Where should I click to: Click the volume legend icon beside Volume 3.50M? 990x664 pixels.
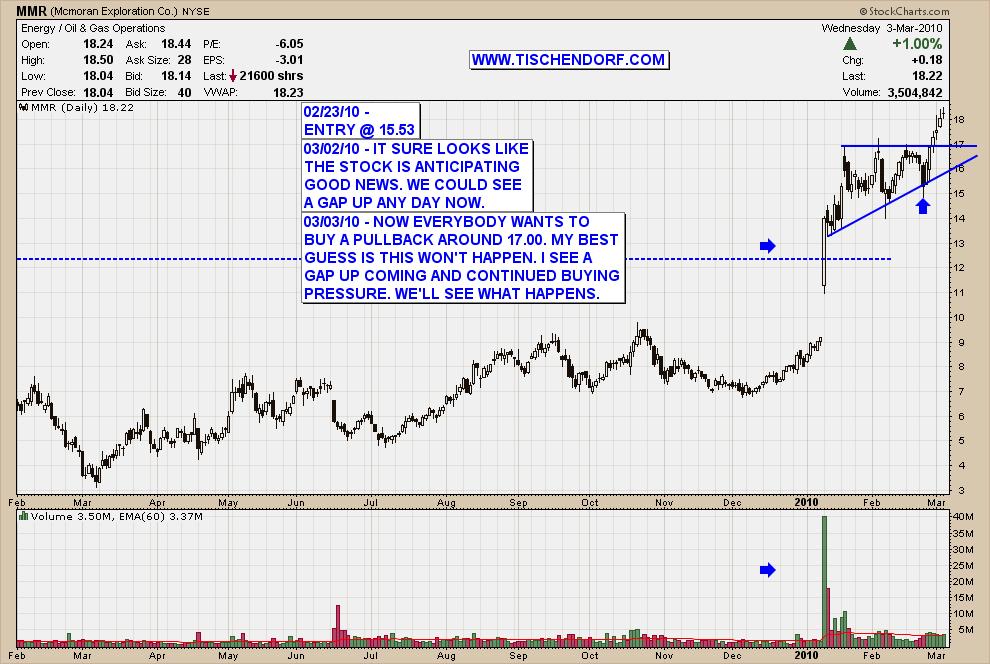point(24,517)
